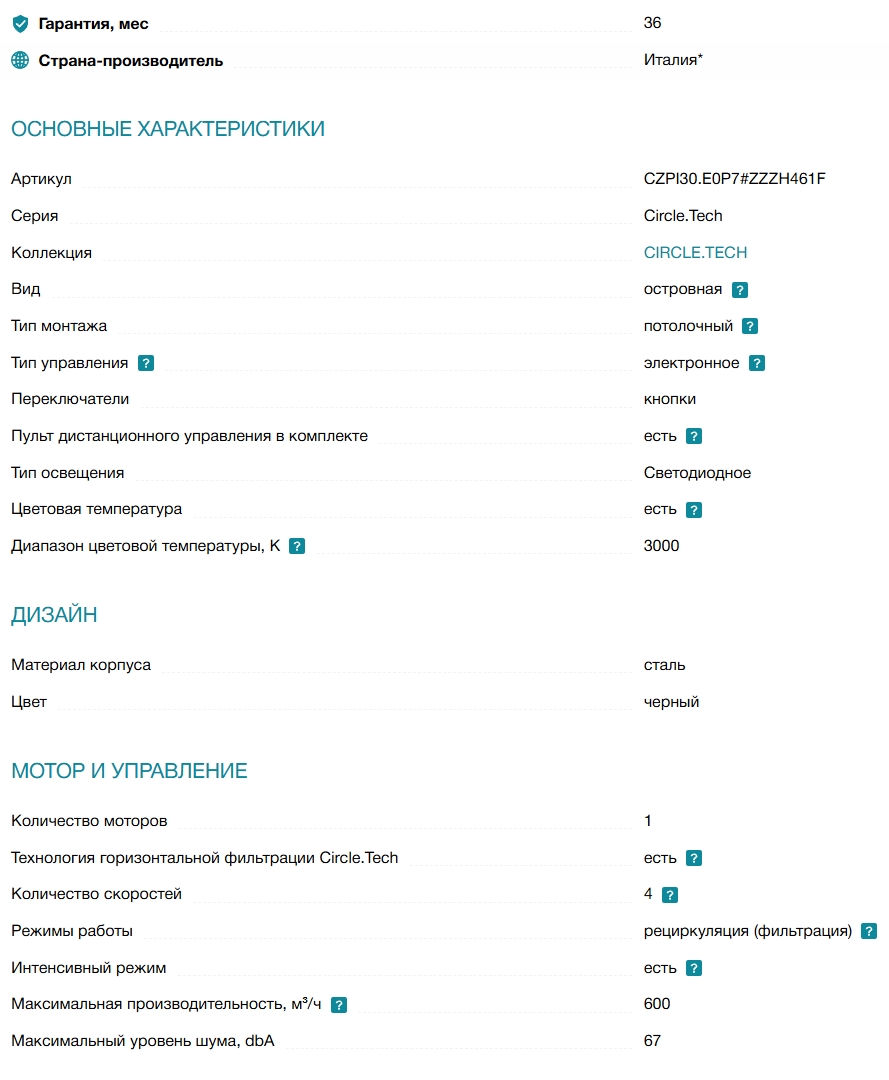Open help for Пульт дистанционного управления value

click(694, 436)
